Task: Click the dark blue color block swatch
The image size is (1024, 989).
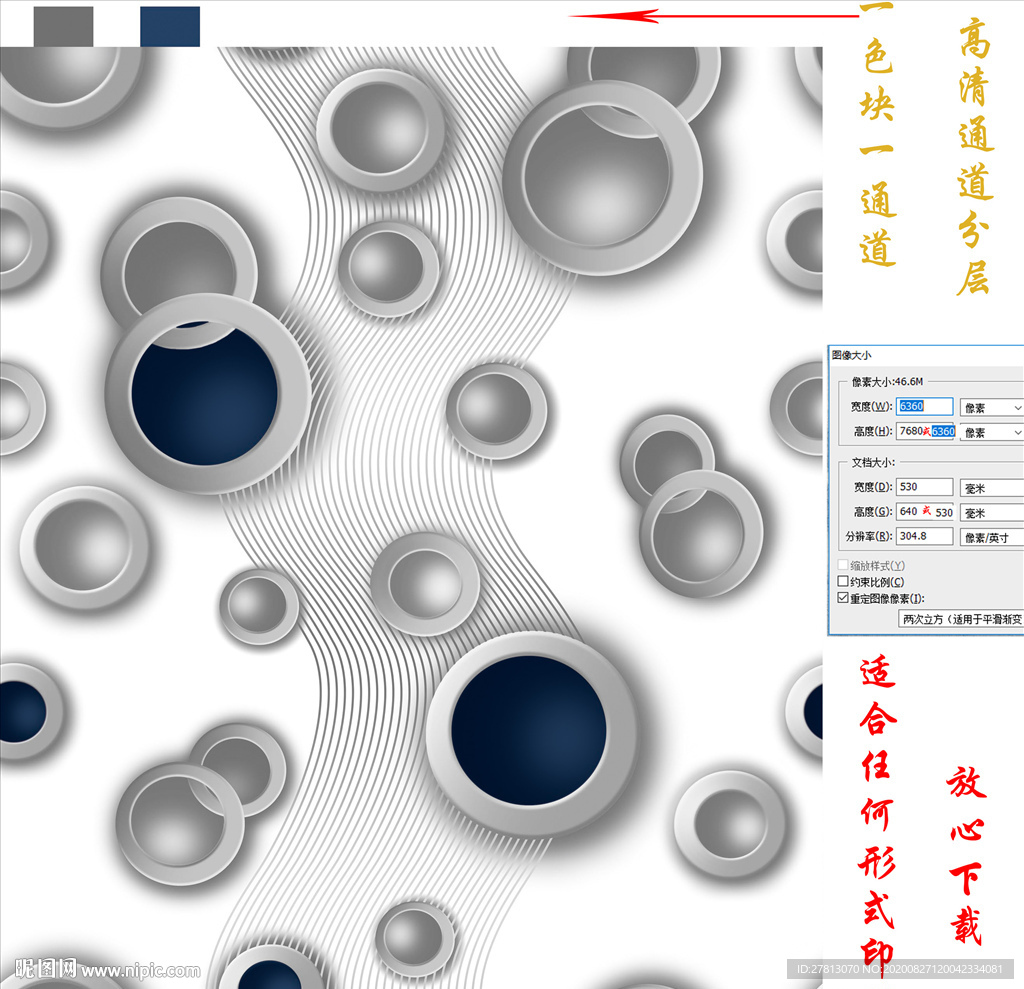Action: coord(170,27)
